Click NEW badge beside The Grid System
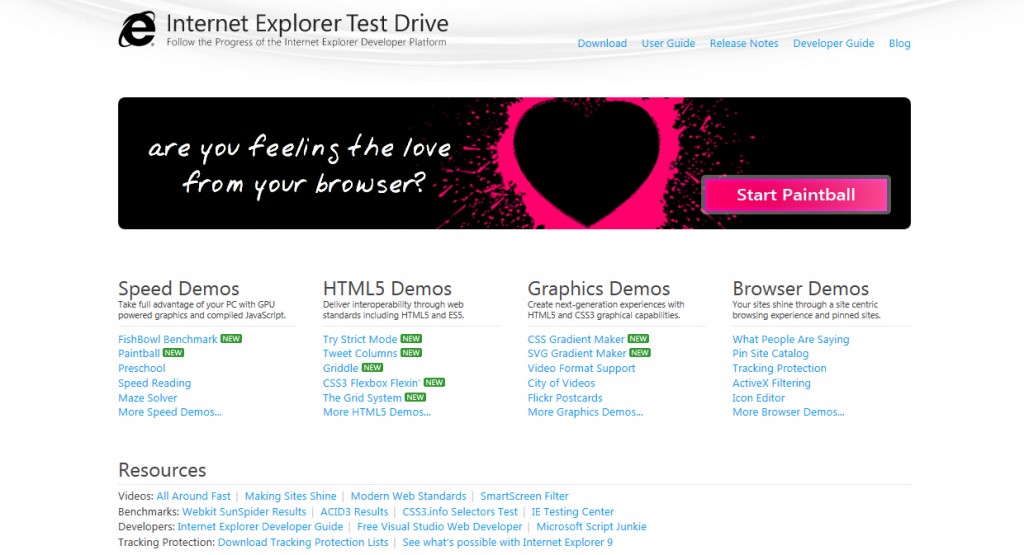 tap(415, 396)
